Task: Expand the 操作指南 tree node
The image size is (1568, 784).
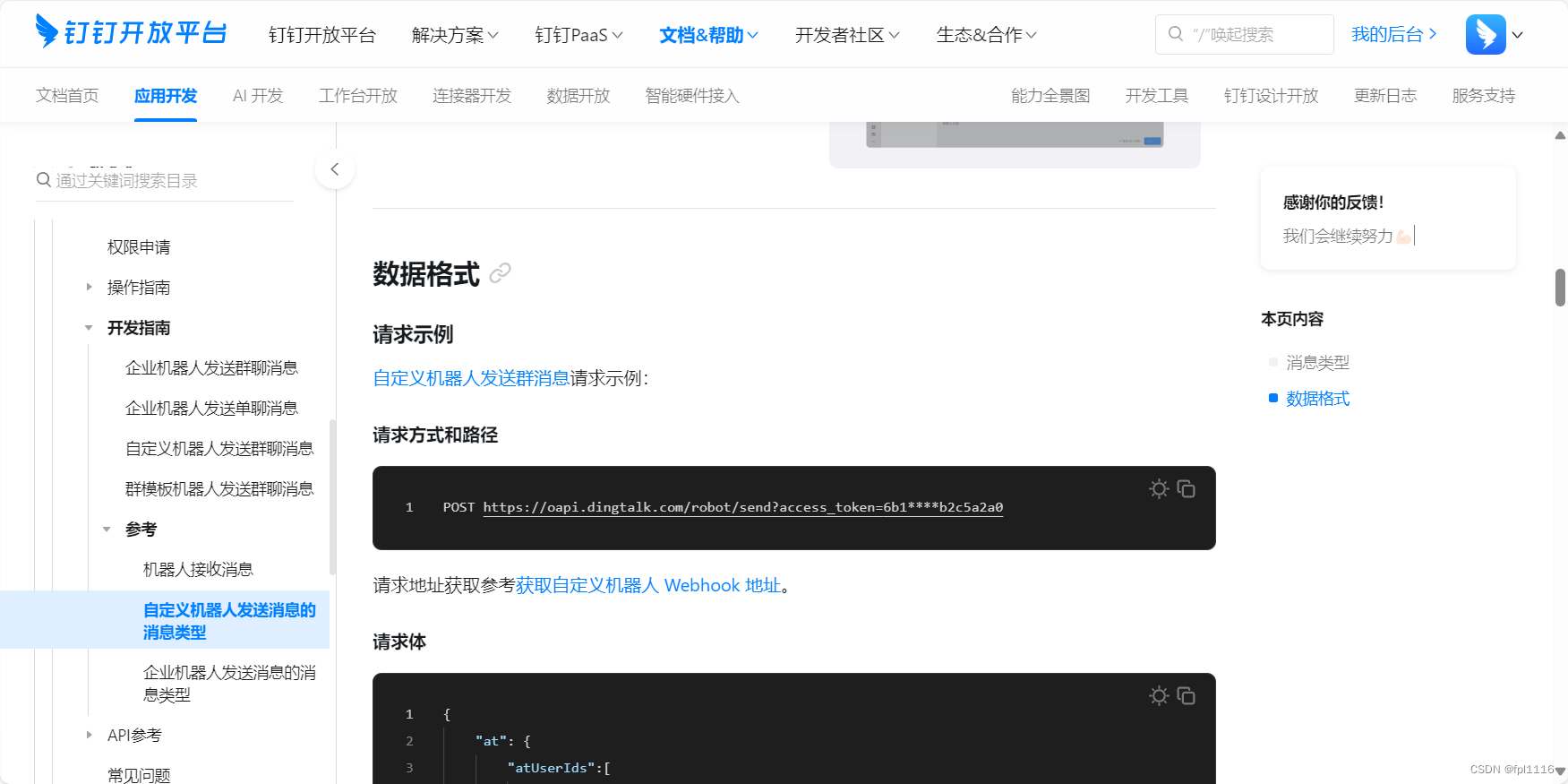Action: [89, 287]
